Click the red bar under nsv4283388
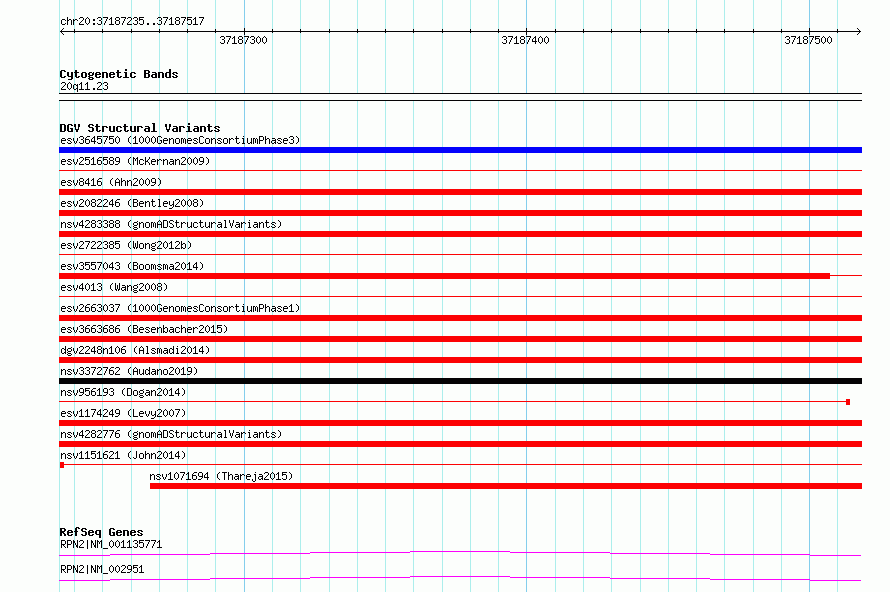 [460, 234]
